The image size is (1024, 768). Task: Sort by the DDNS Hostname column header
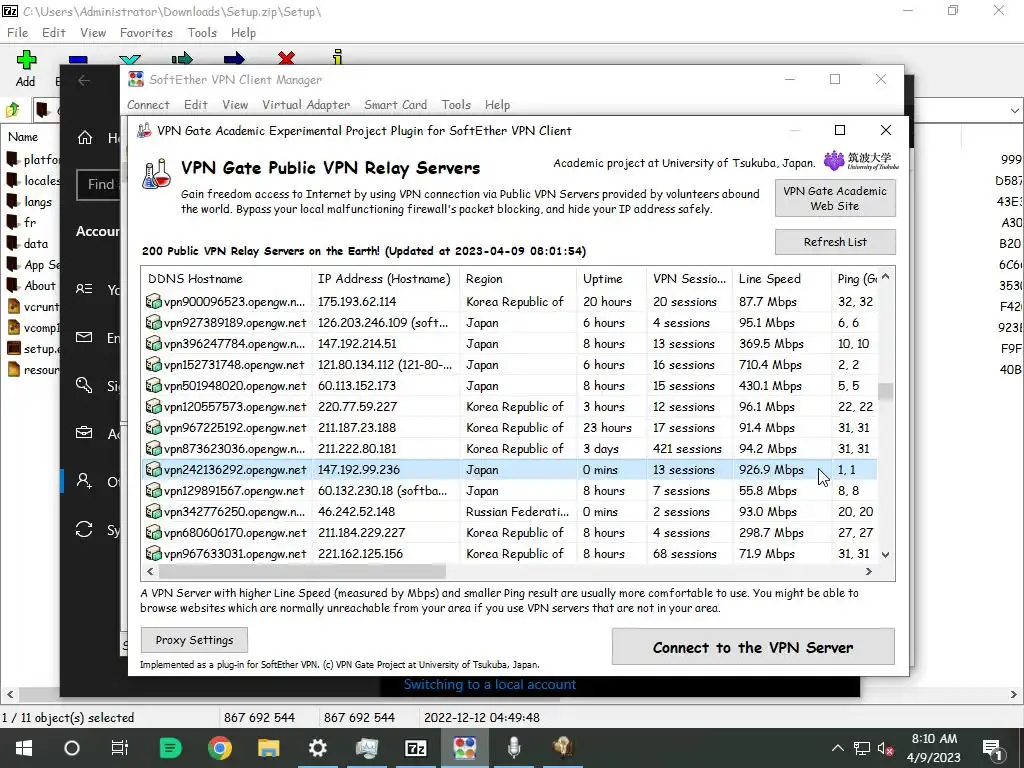click(227, 279)
